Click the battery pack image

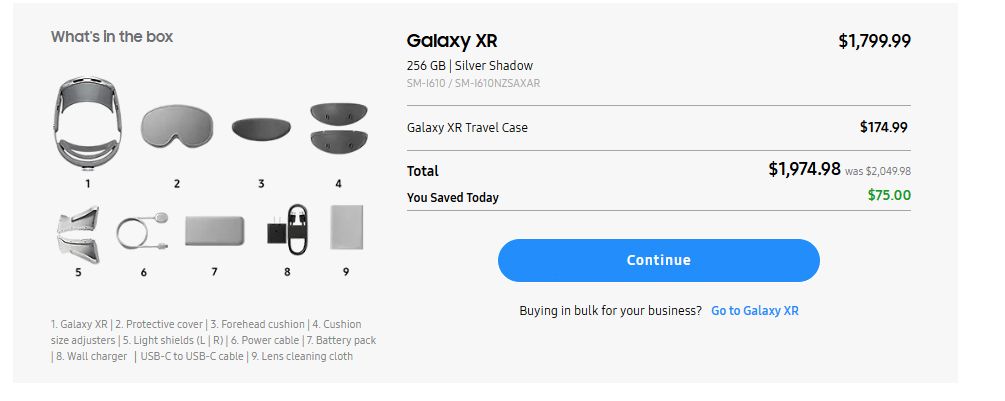pos(214,231)
